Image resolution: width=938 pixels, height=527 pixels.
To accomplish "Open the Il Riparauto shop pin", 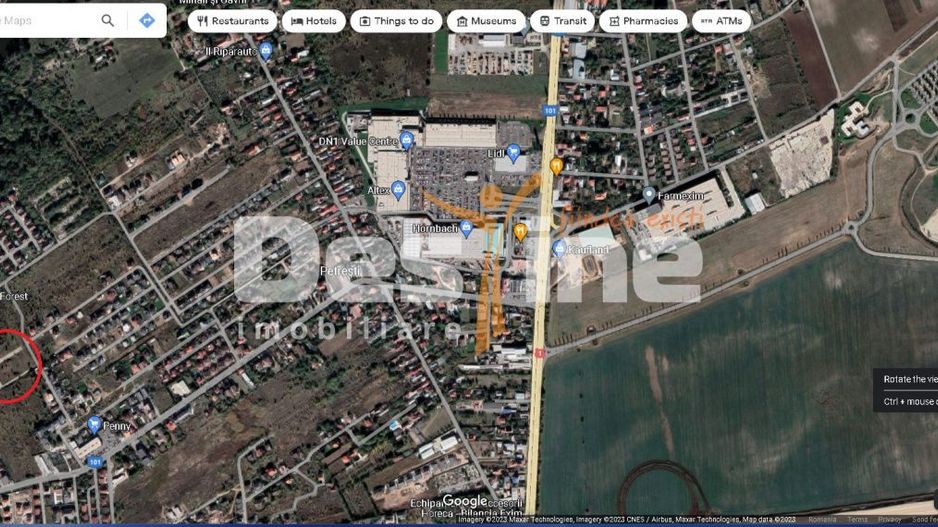I will pos(266,51).
